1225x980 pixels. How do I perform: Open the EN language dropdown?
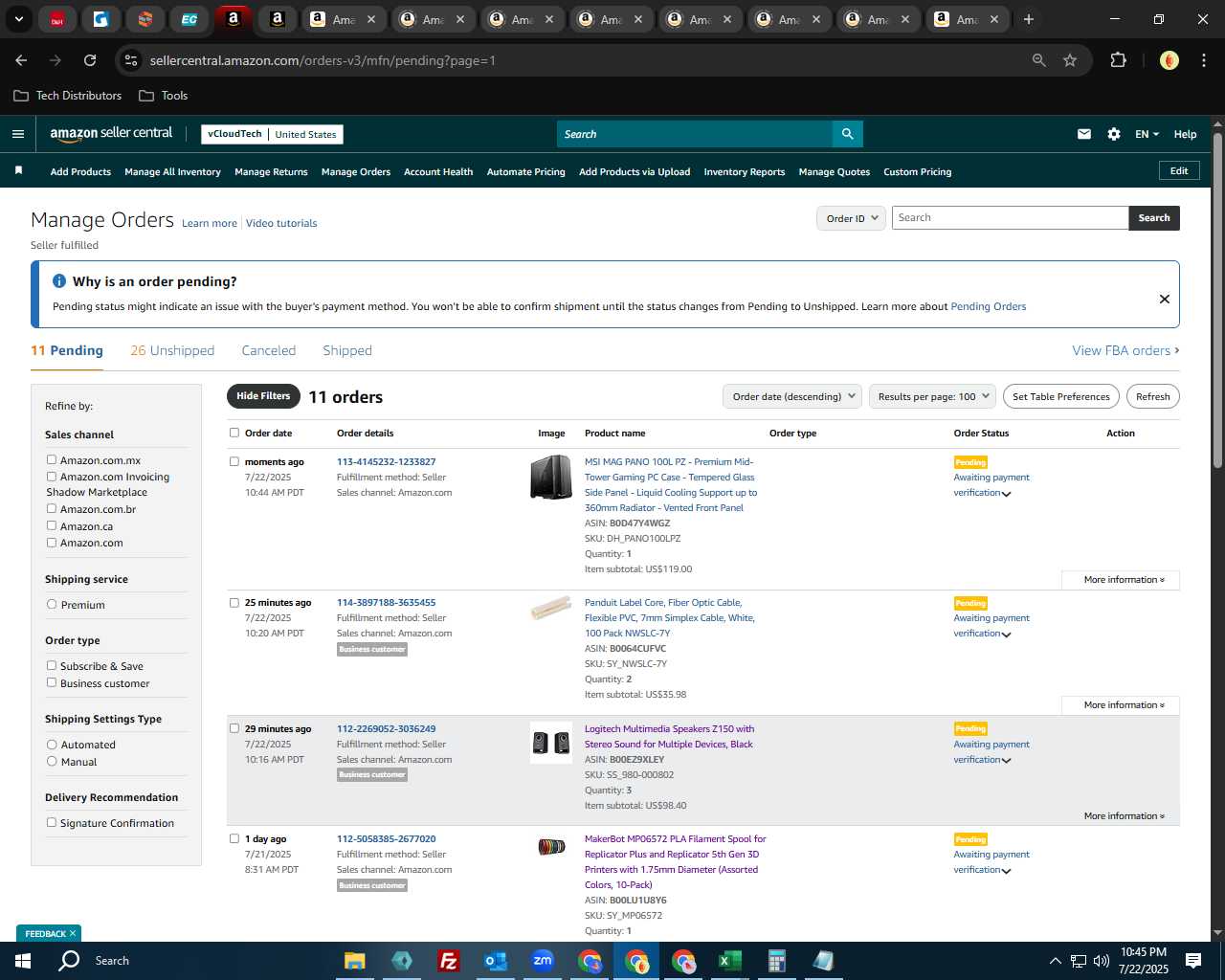1147,134
